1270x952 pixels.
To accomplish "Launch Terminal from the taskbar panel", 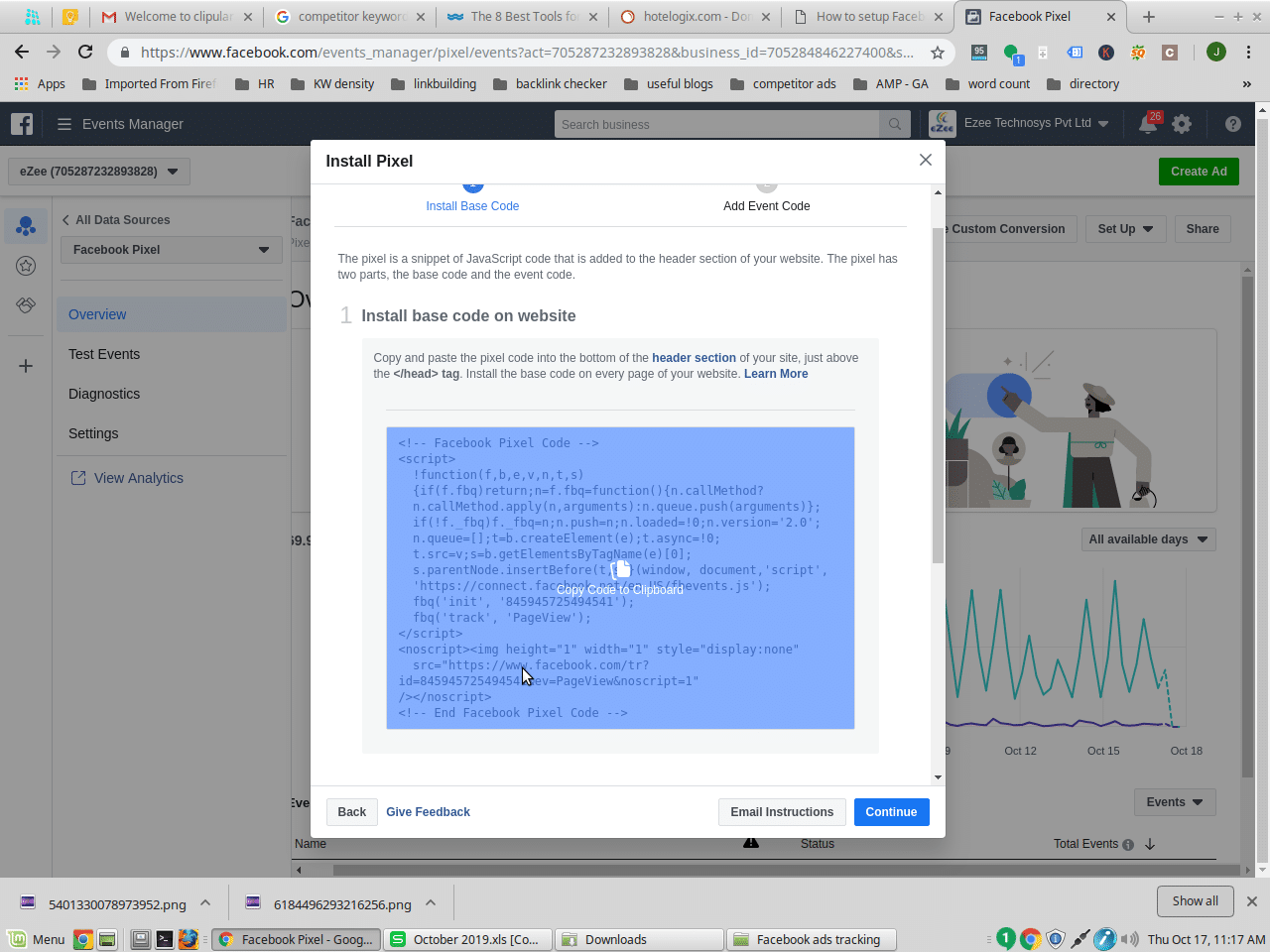I will 165,939.
